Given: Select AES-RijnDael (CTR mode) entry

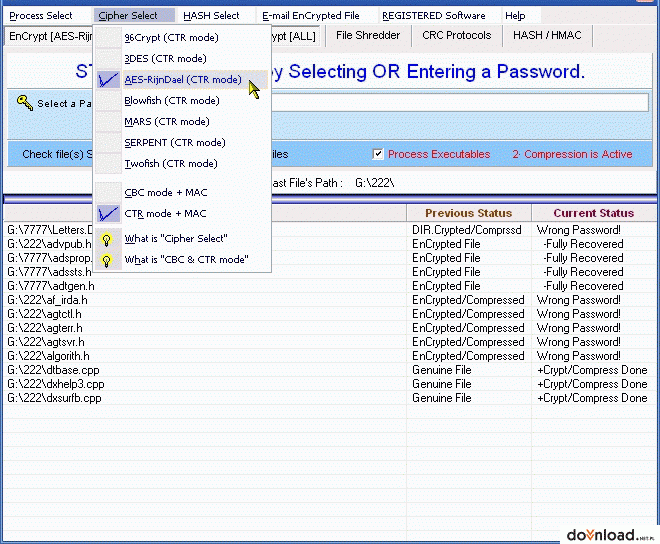Looking at the screenshot, I should coord(182,80).
